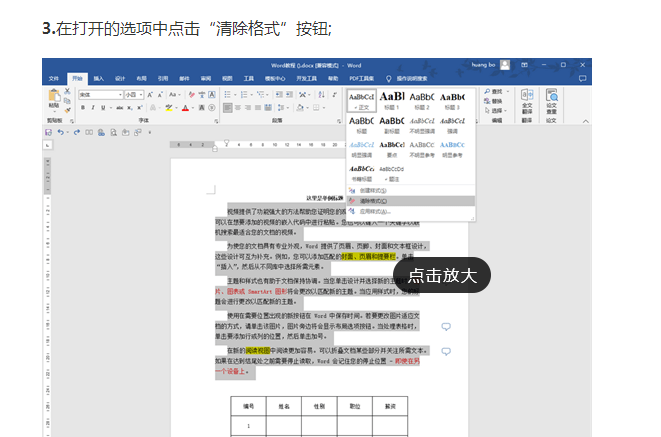Switch to the 开发工具 ribbon tab
Viewport: 661px width, 437px height.
pos(306,78)
